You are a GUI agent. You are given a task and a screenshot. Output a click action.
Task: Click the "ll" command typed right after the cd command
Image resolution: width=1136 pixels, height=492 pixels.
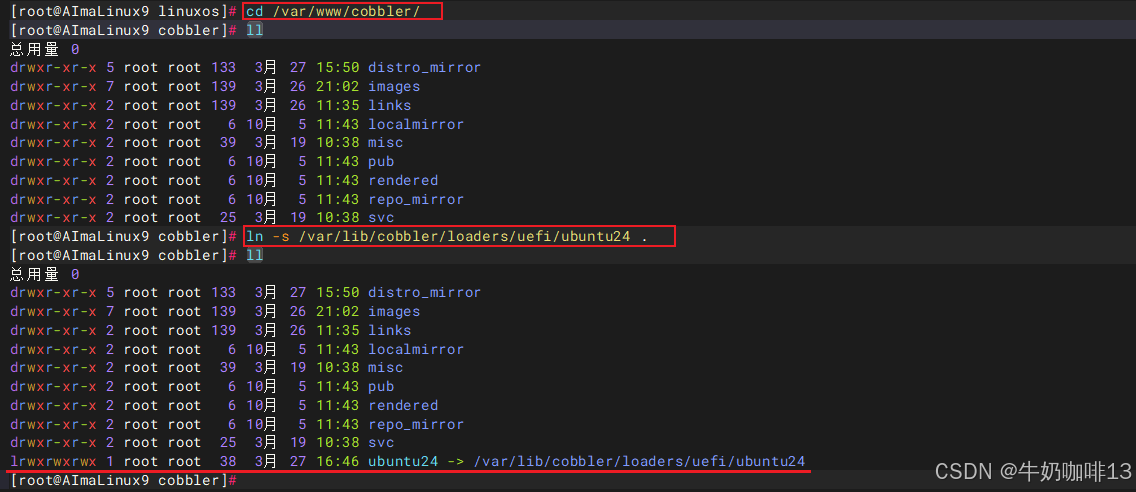coord(254,30)
